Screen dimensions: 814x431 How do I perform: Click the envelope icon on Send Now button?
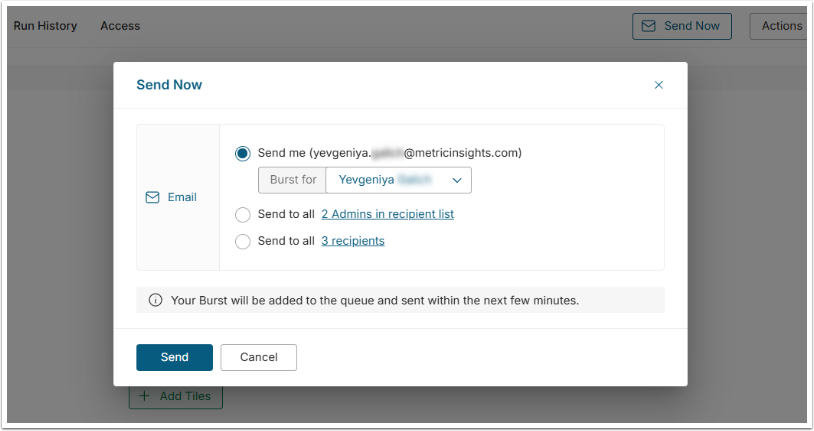(648, 26)
